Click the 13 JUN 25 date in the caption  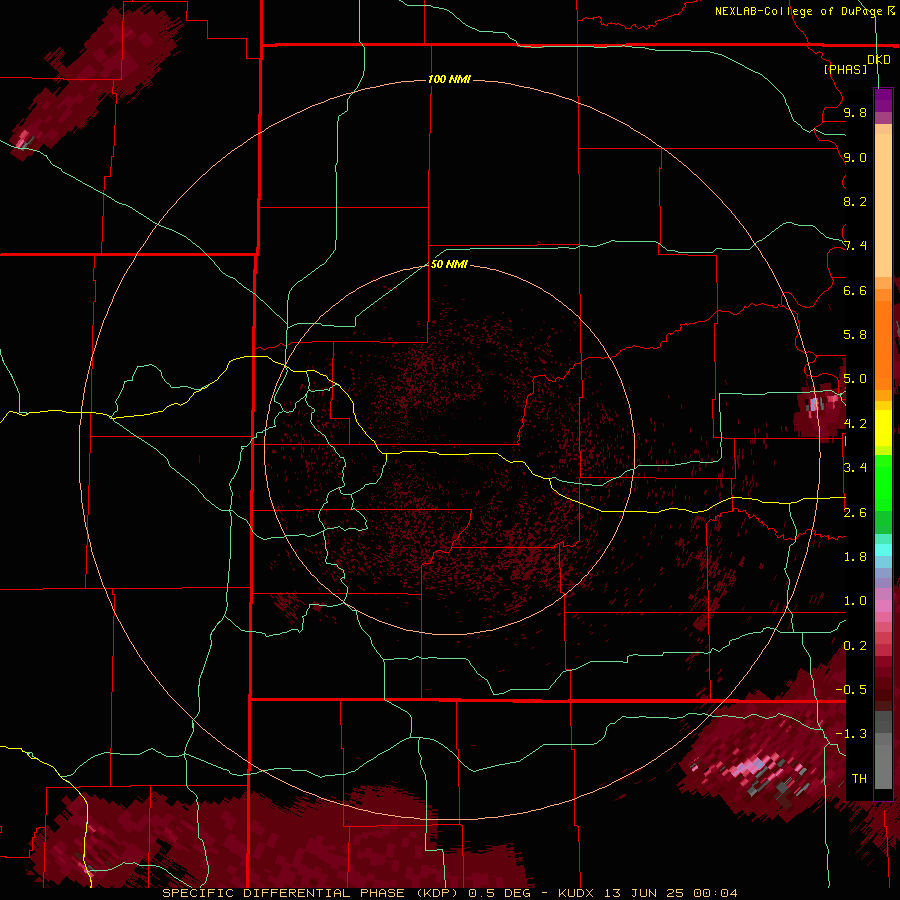pyautogui.click(x=645, y=893)
